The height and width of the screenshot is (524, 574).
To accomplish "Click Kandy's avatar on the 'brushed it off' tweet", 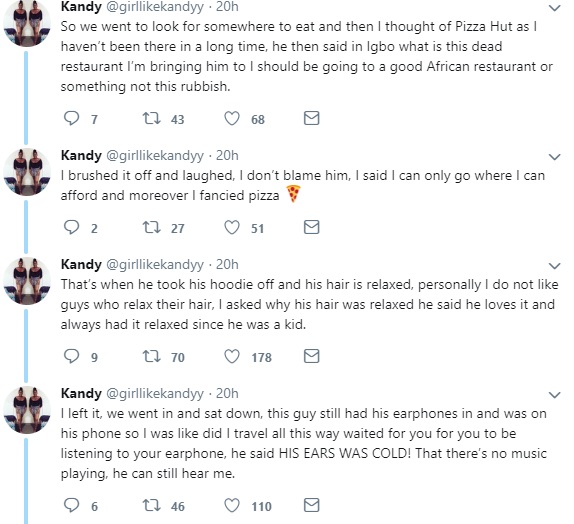I will (x=27, y=172).
